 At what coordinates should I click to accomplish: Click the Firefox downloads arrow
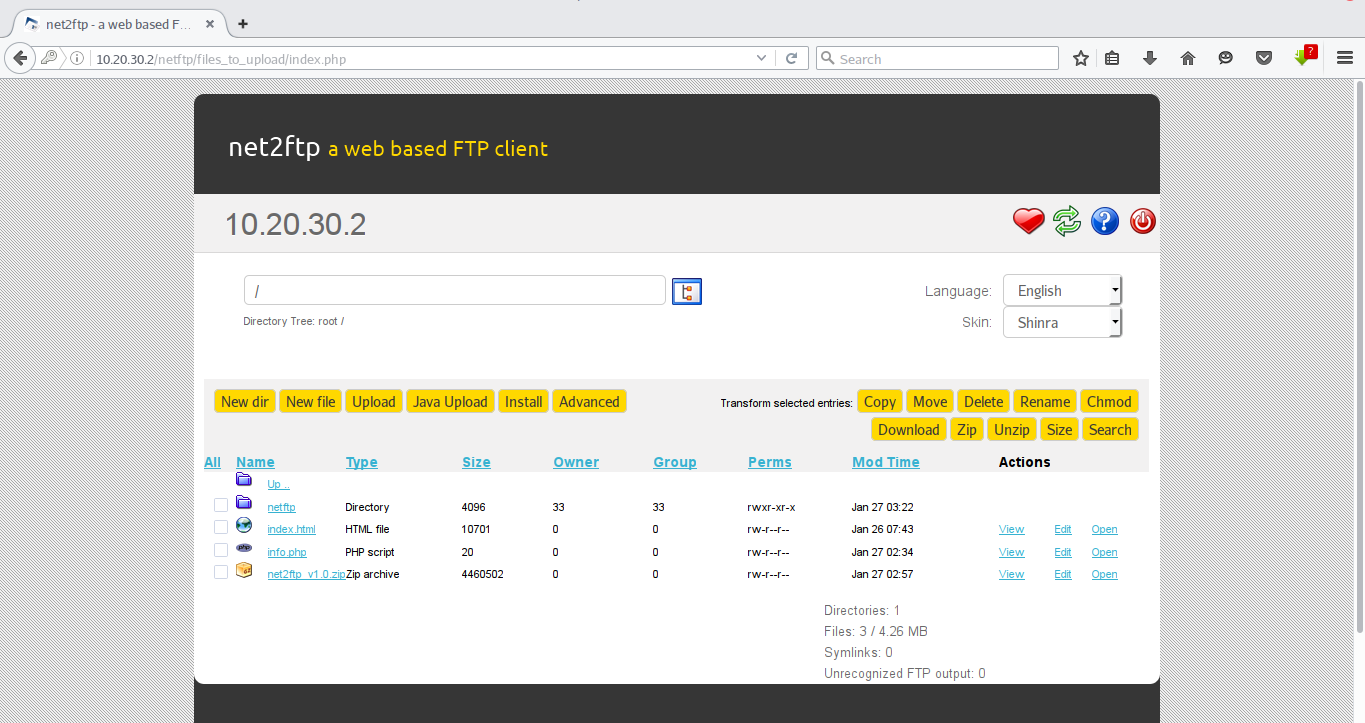point(1149,58)
